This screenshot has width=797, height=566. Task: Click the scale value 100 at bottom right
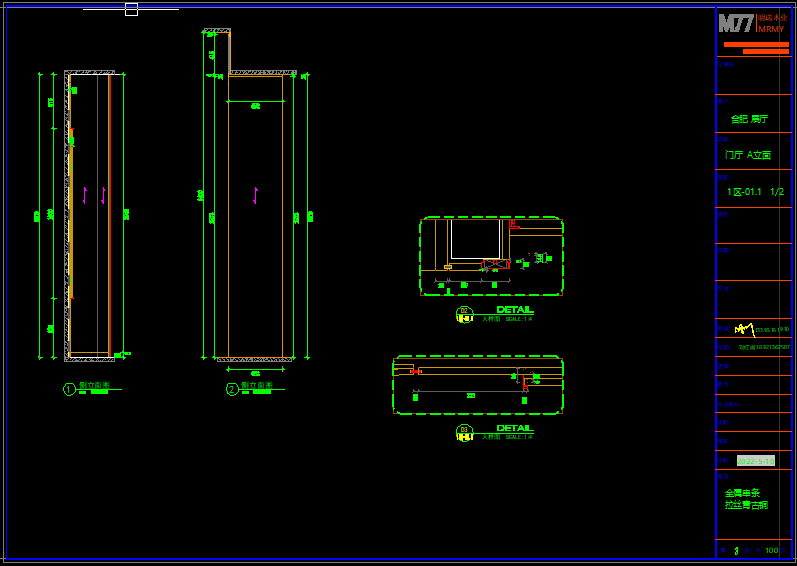click(x=771, y=551)
